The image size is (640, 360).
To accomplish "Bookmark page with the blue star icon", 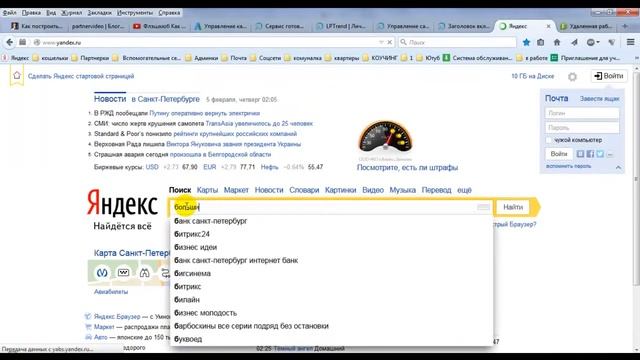I will 526,42.
